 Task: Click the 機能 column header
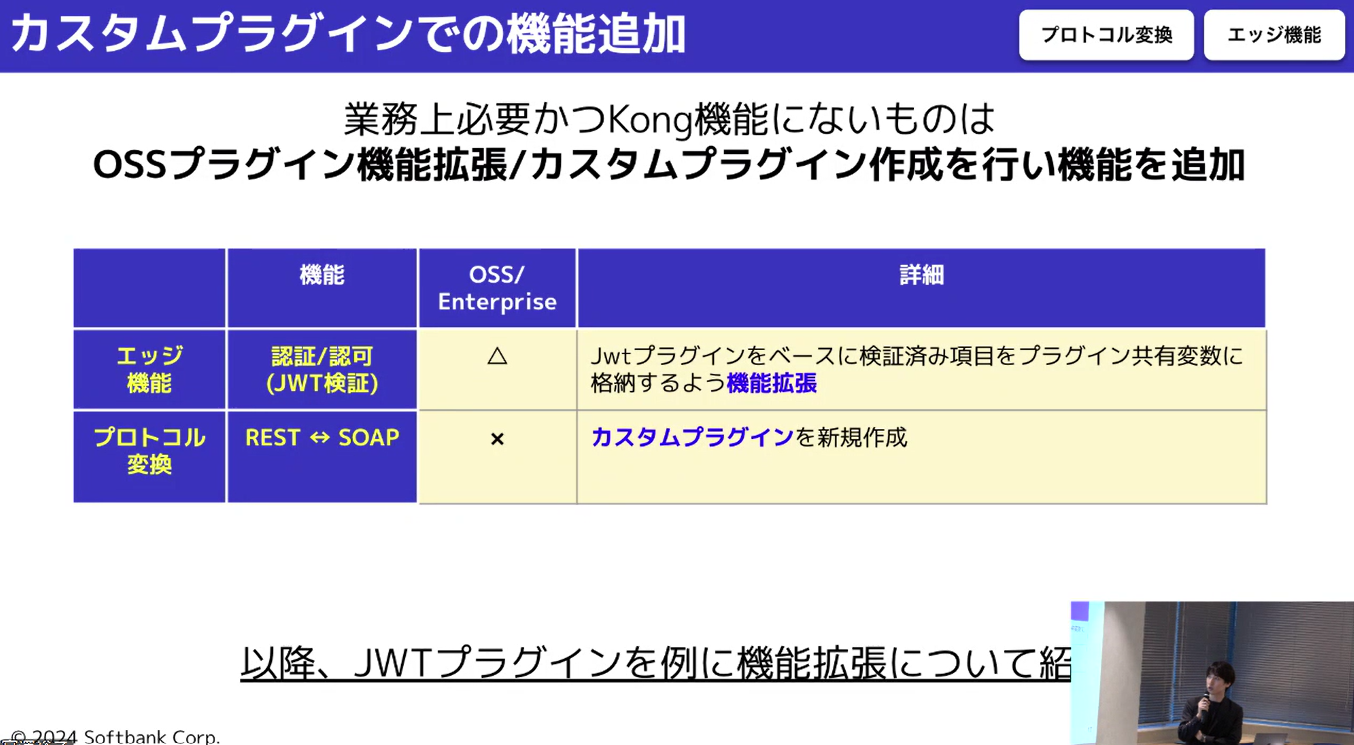click(x=322, y=288)
